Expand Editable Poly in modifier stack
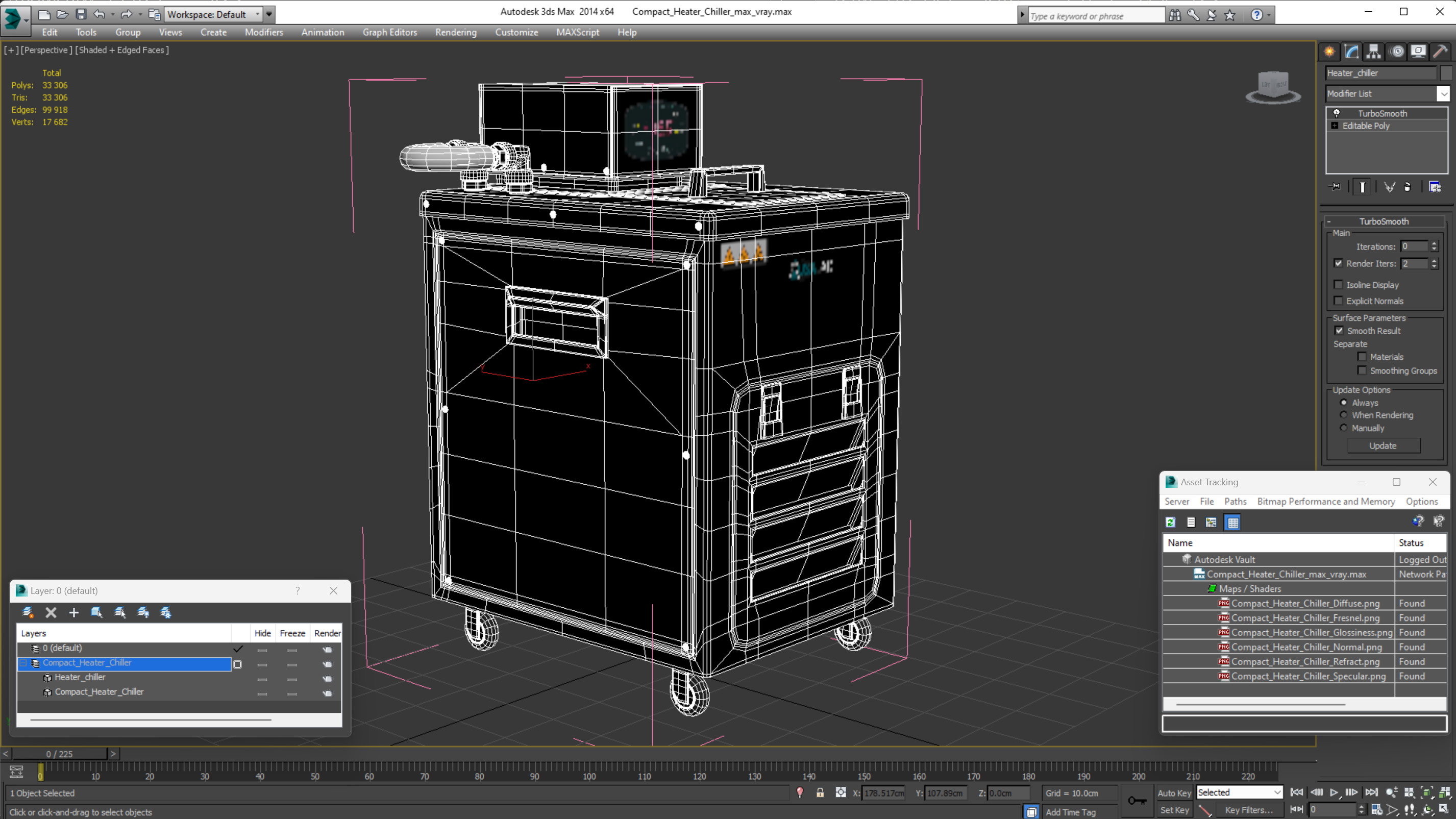 (x=1335, y=126)
